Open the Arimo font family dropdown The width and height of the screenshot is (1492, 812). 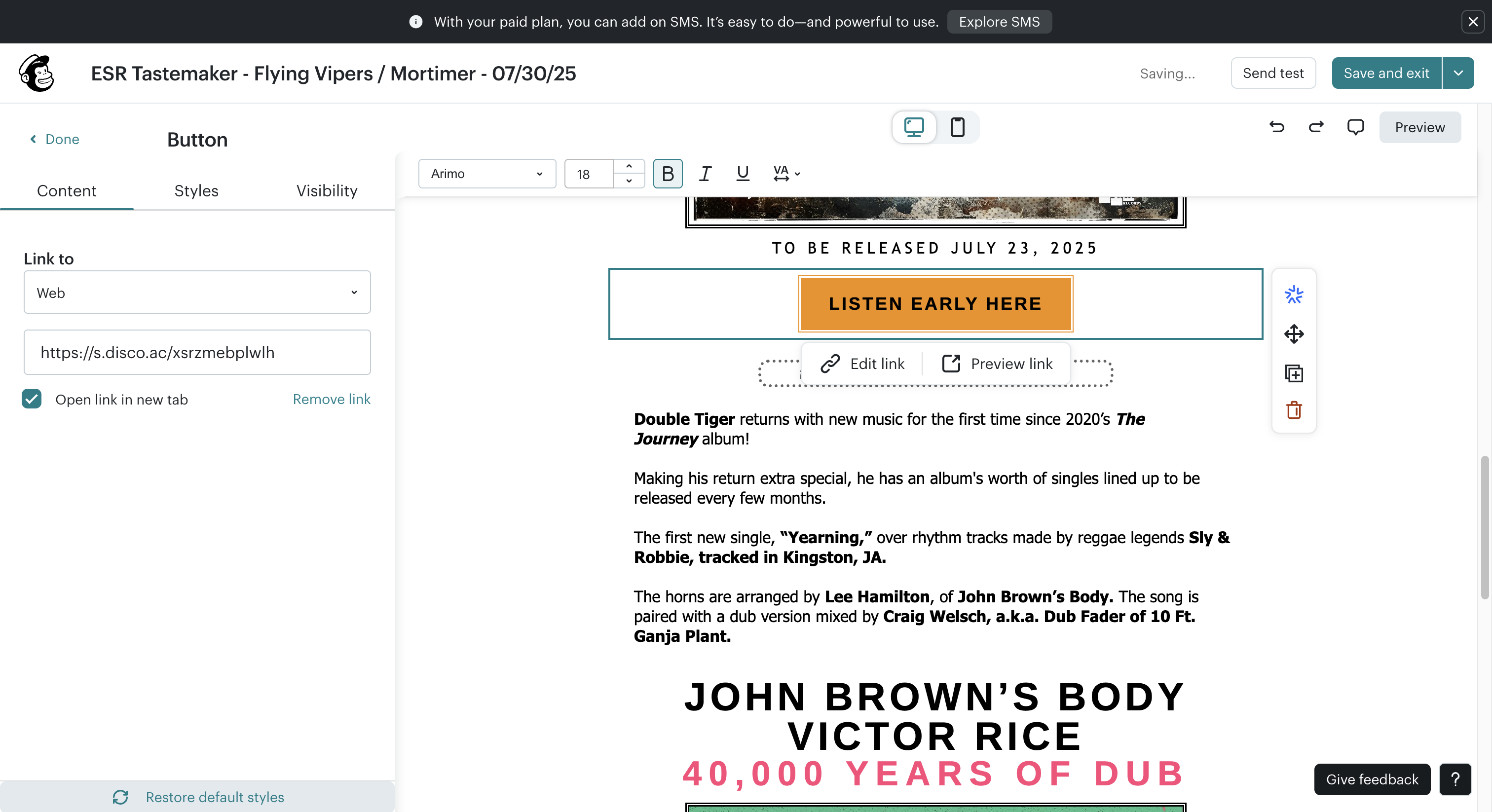point(487,173)
